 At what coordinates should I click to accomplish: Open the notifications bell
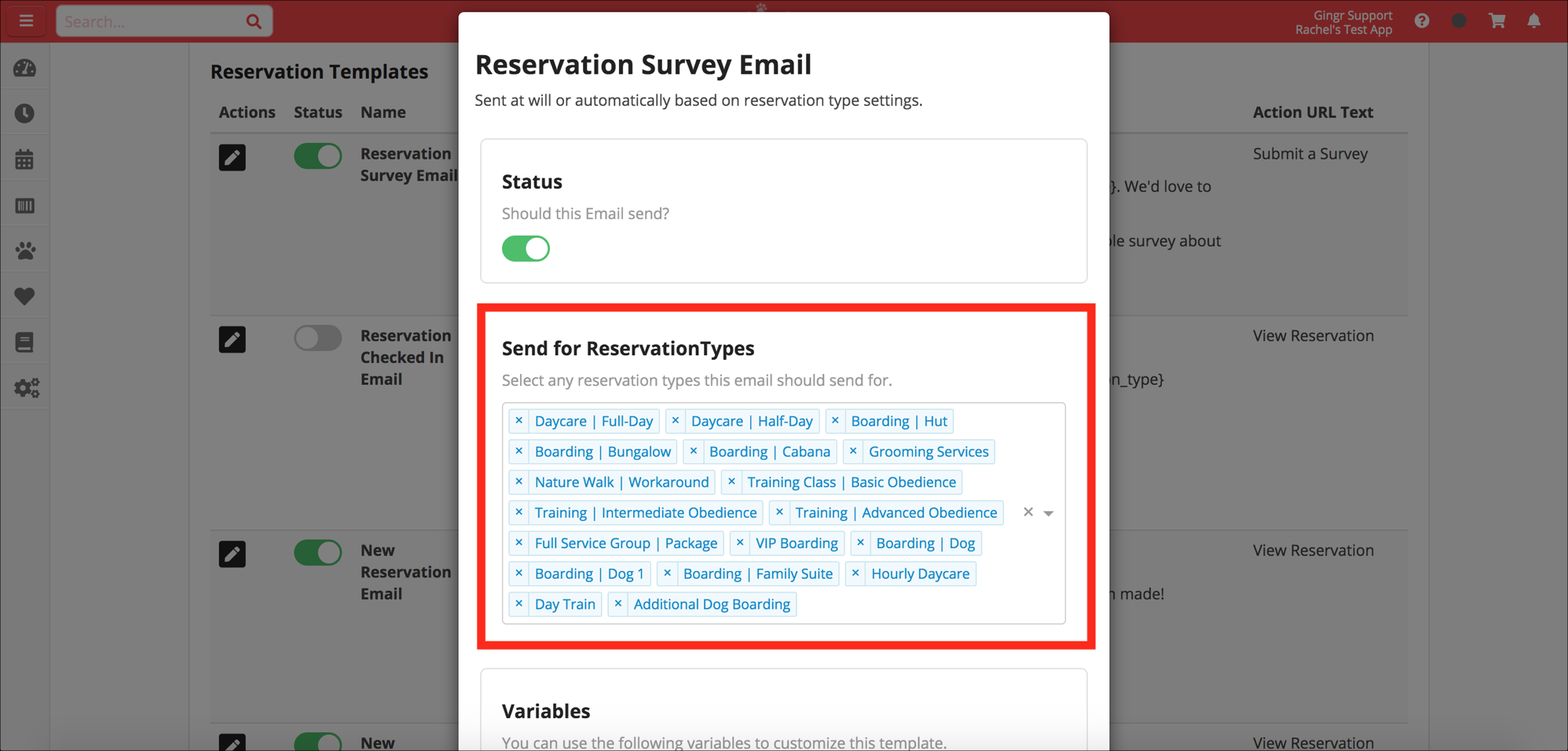coord(1534,21)
